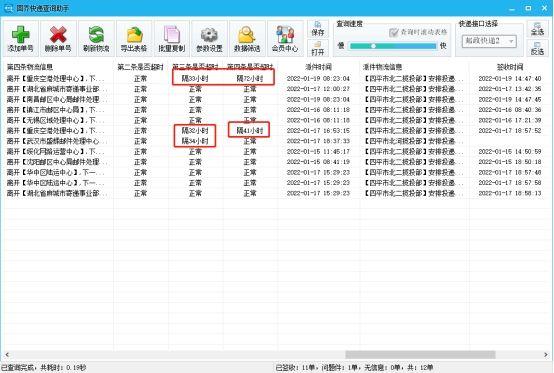
Task: Click the 全选 select-all button
Action: click(537, 29)
